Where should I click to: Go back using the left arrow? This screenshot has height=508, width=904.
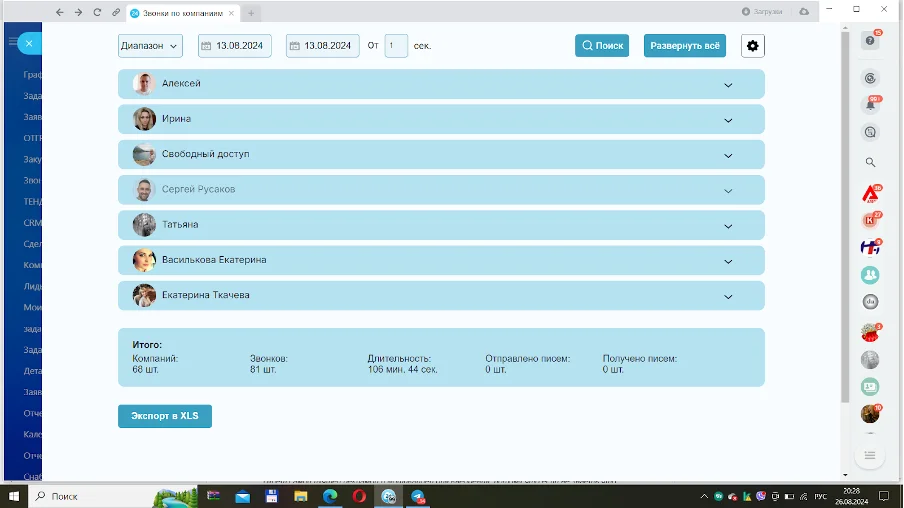pos(60,12)
